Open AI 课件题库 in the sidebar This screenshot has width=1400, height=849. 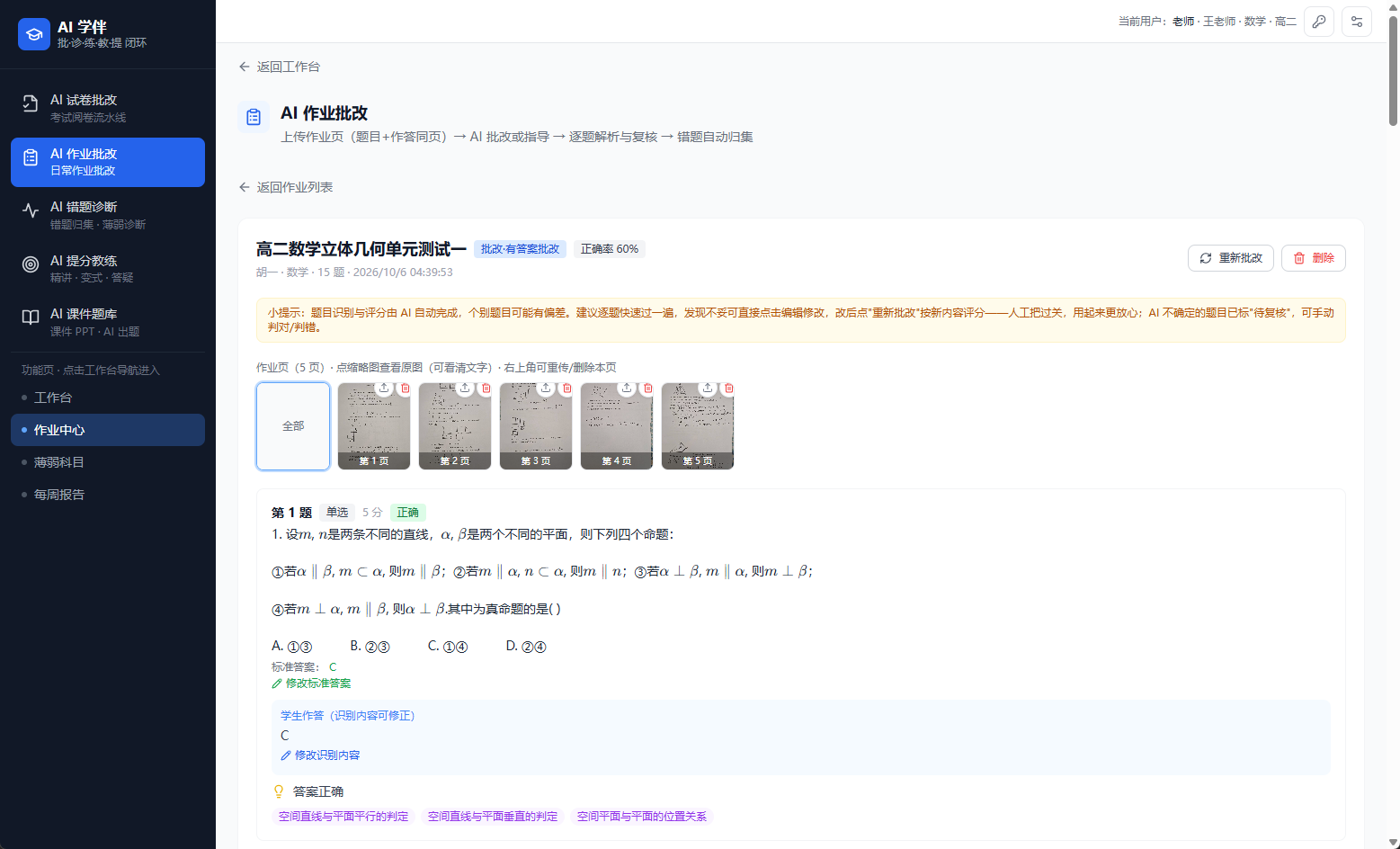108,322
